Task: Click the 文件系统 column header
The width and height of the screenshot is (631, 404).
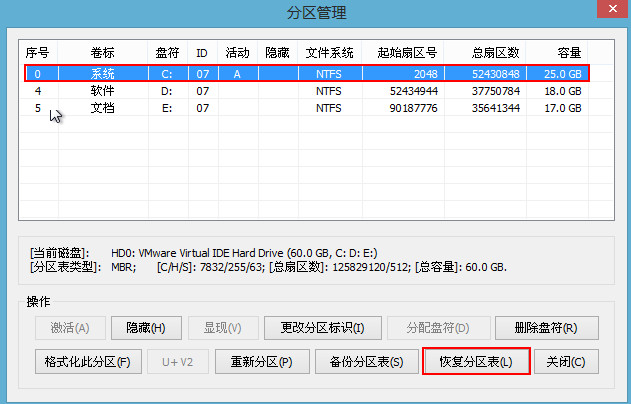Action: pos(330,53)
